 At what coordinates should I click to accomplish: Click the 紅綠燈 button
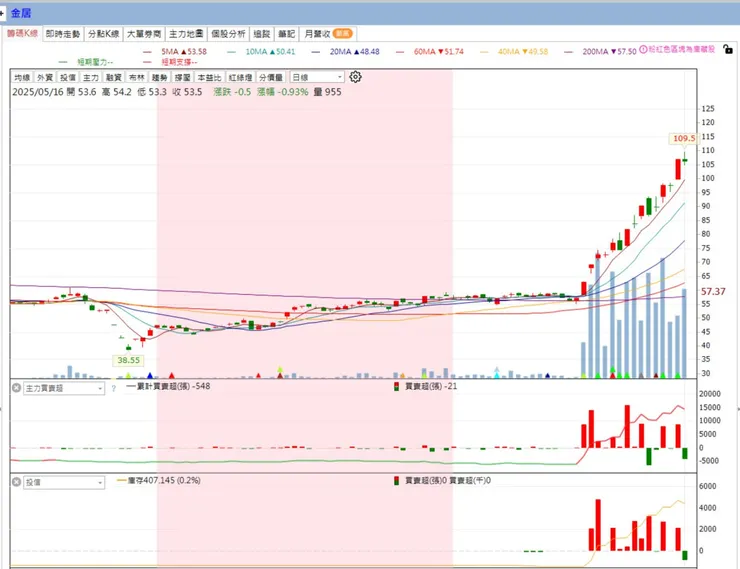(241, 77)
